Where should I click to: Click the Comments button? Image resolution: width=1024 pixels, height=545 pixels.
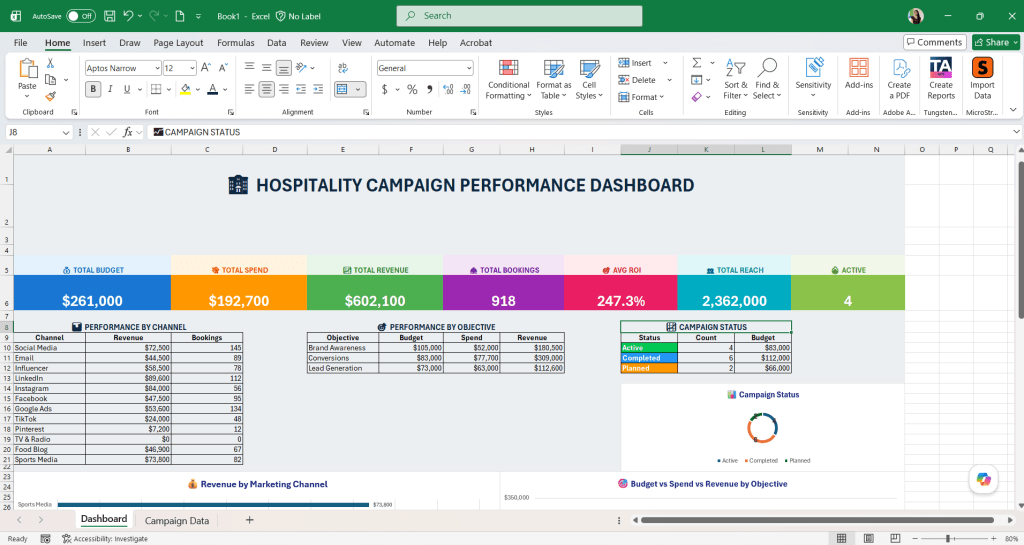pos(935,42)
